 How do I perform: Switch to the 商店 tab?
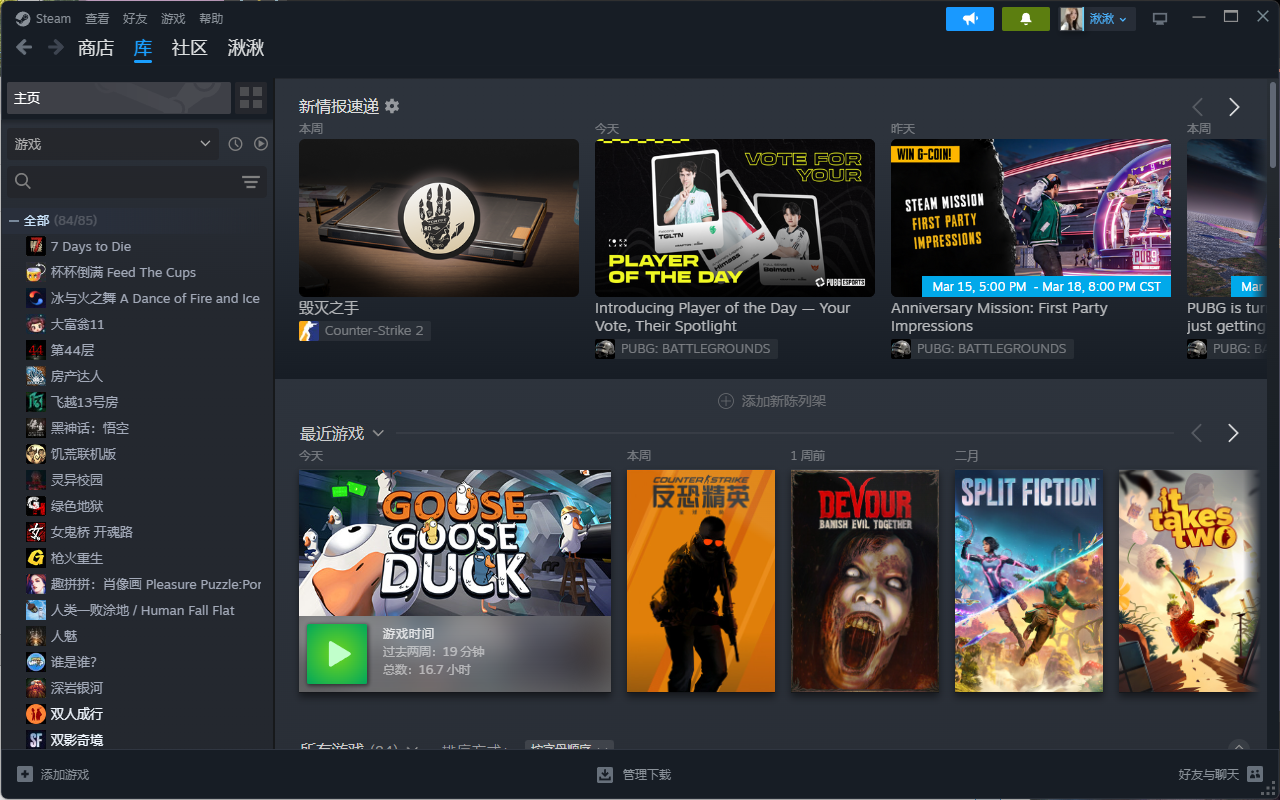click(x=96, y=48)
